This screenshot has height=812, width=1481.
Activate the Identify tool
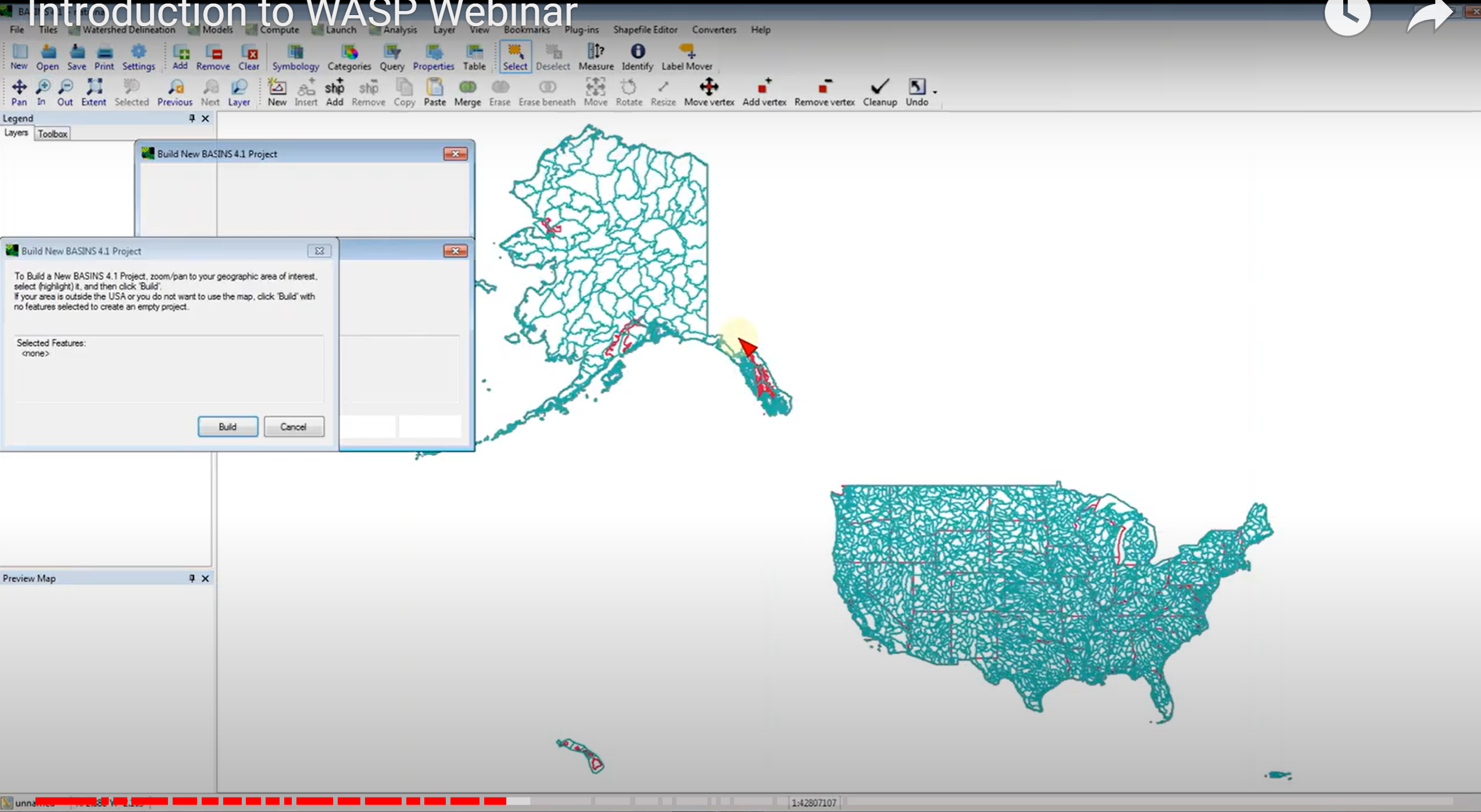pos(638,57)
